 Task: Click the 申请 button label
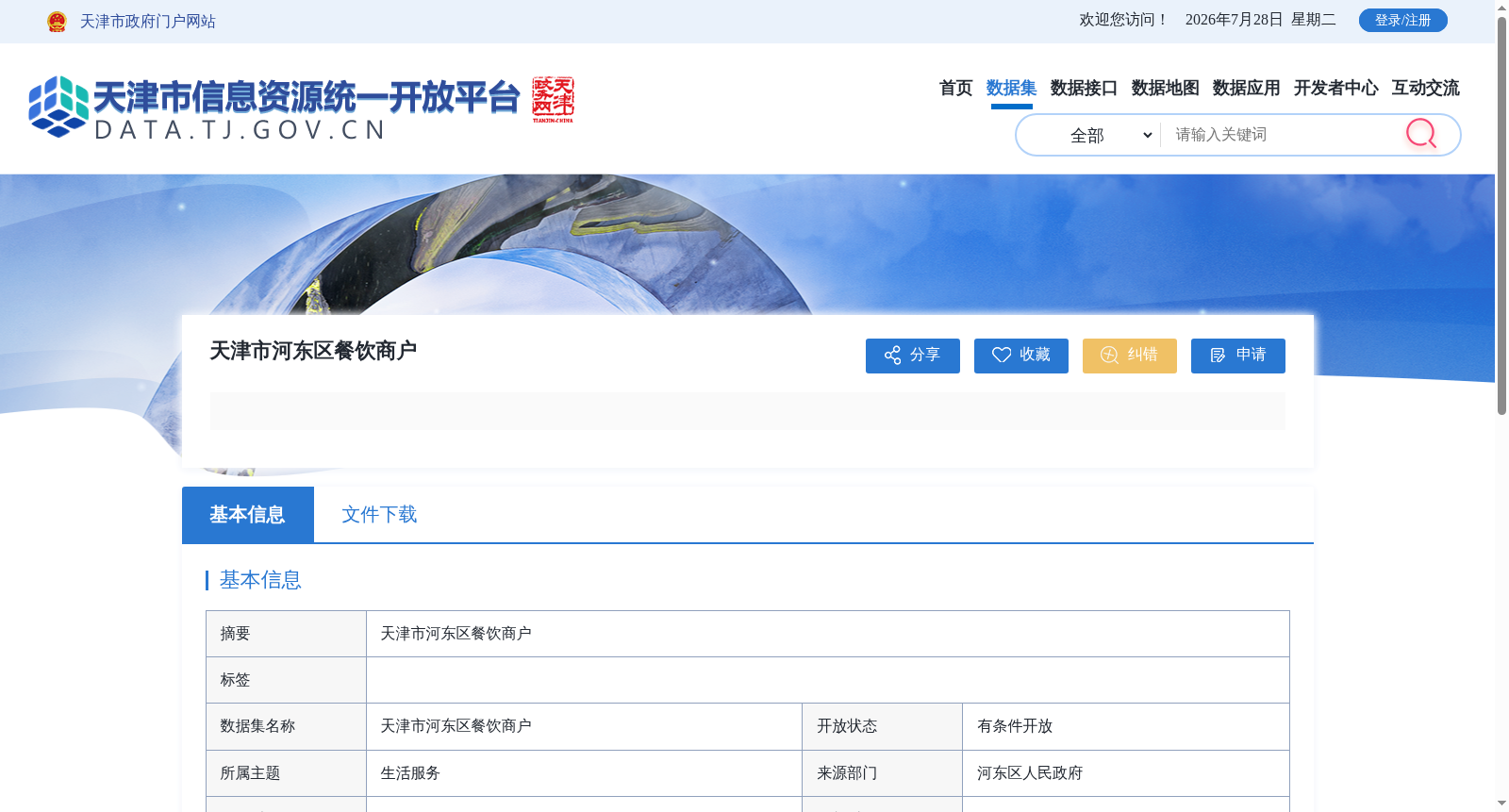pos(1251,355)
